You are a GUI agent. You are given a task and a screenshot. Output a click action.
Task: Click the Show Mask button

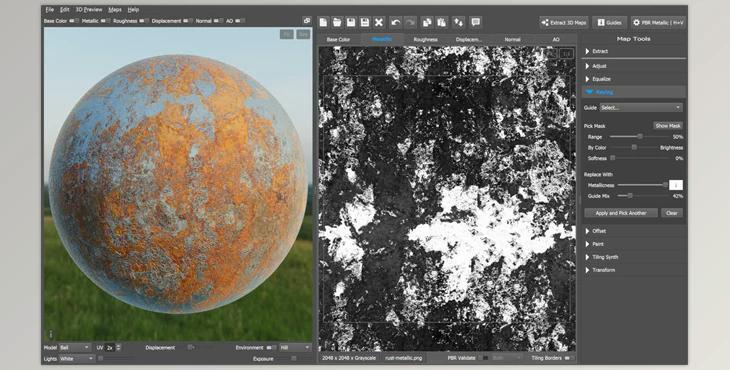668,126
